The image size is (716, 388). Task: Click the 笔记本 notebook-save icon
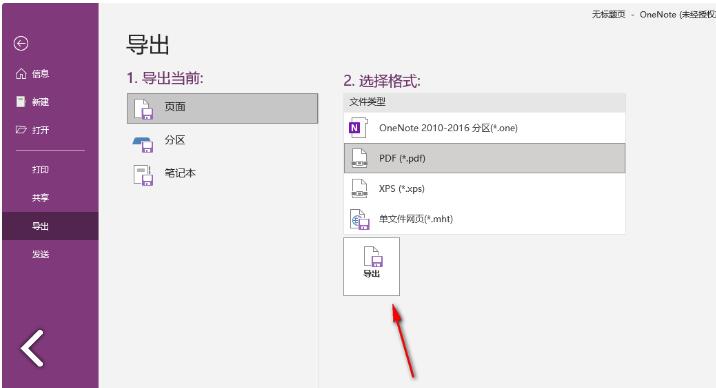pyautogui.click(x=143, y=176)
